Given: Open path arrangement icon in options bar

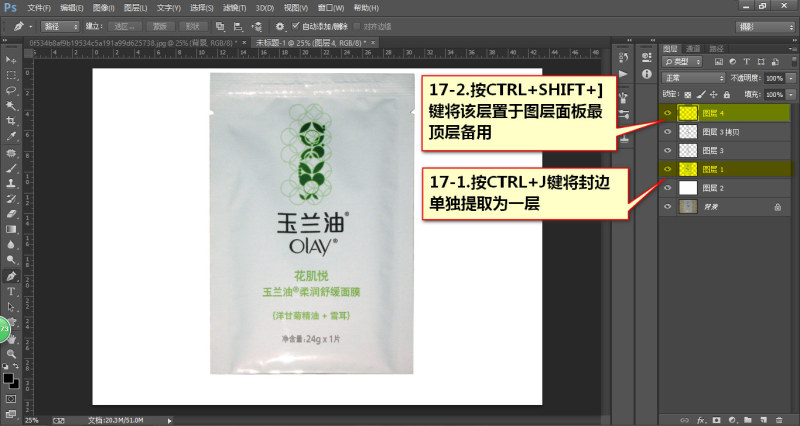Looking at the screenshot, I should coord(257,27).
